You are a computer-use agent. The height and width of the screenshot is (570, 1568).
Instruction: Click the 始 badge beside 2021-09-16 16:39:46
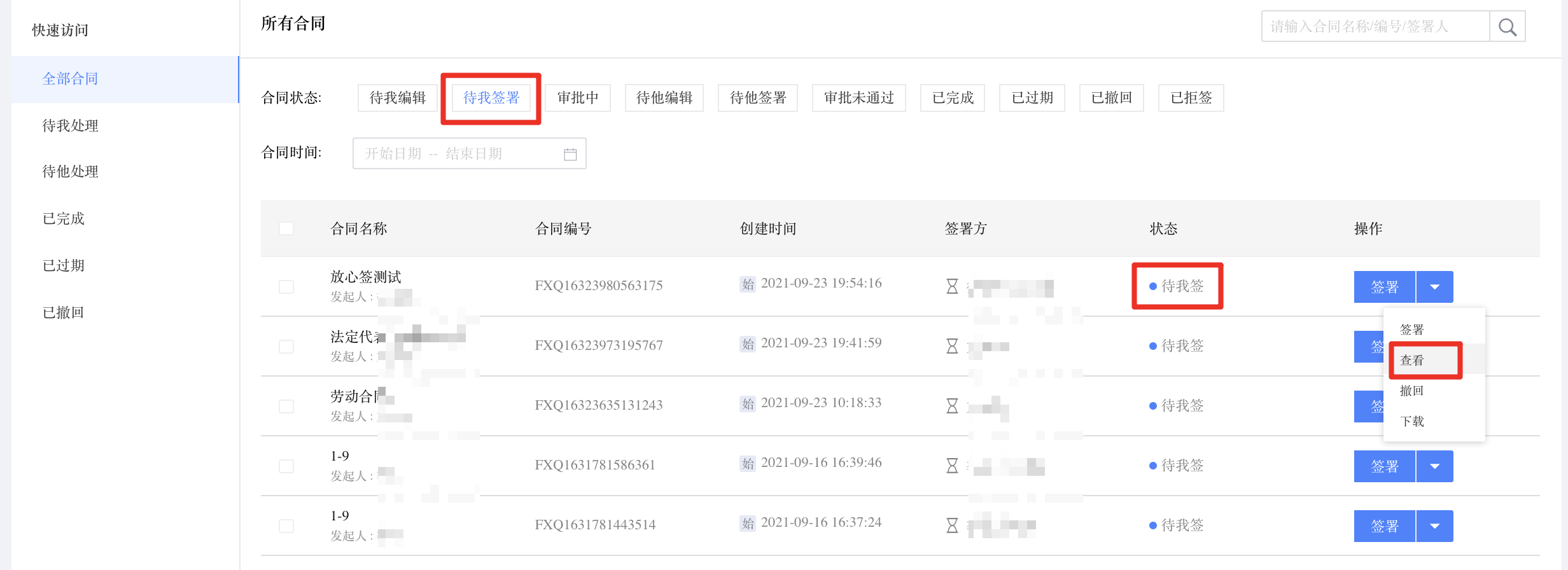[748, 463]
